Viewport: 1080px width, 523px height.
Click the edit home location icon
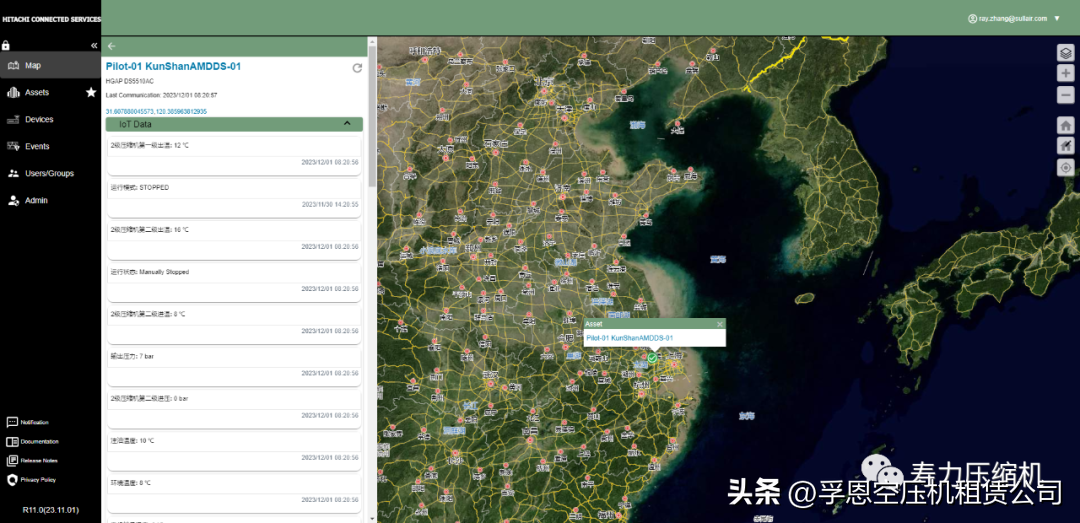click(x=1066, y=146)
